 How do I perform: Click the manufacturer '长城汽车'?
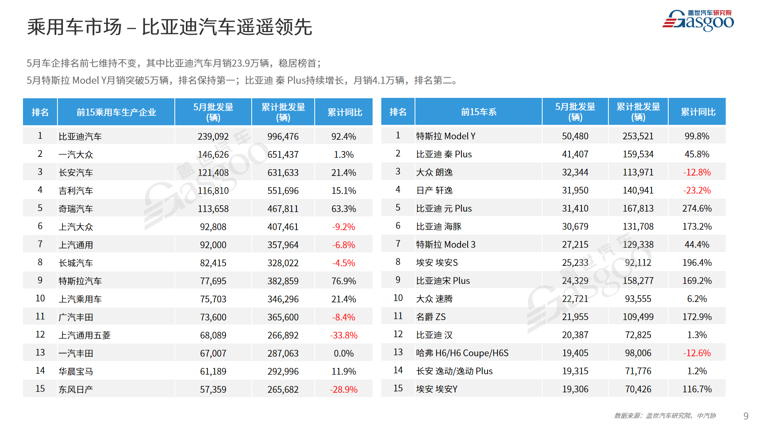[x=76, y=263]
